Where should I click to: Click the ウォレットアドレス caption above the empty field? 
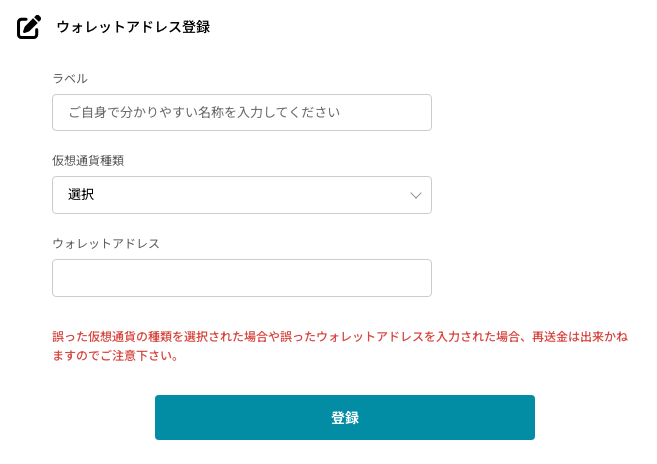[106, 243]
